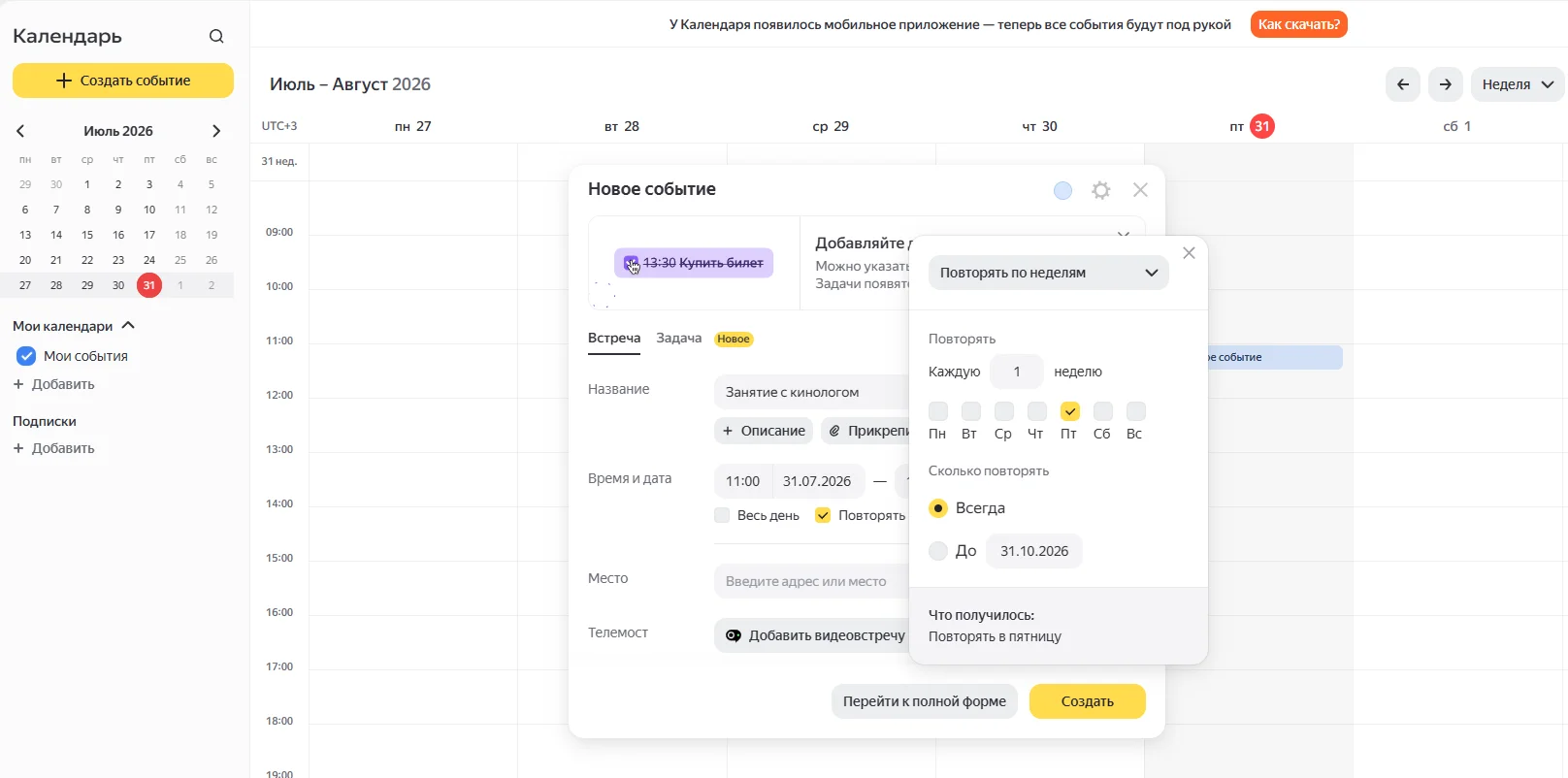Show previous month in mini calendar
Image resolution: width=1568 pixels, height=778 pixels.
click(20, 131)
